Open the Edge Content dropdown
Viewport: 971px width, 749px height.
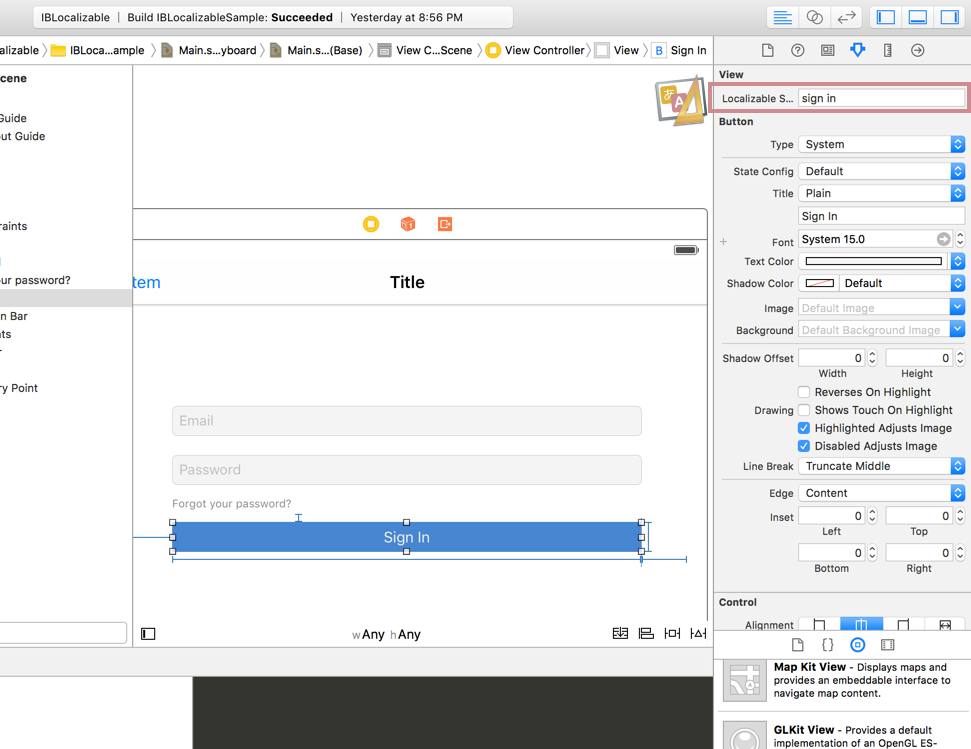pyautogui.click(x=881, y=493)
